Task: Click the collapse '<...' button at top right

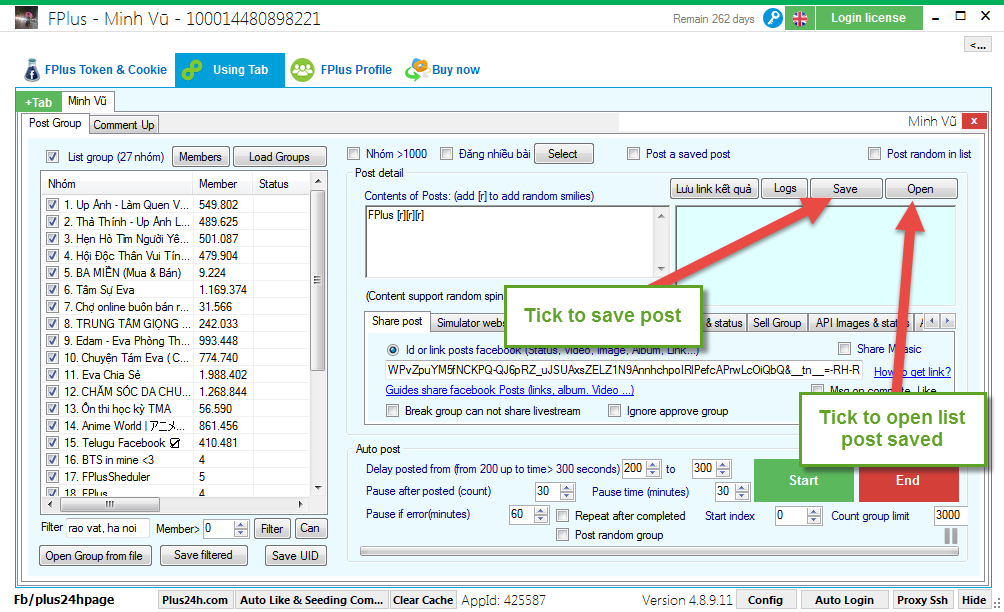Action: [x=978, y=45]
